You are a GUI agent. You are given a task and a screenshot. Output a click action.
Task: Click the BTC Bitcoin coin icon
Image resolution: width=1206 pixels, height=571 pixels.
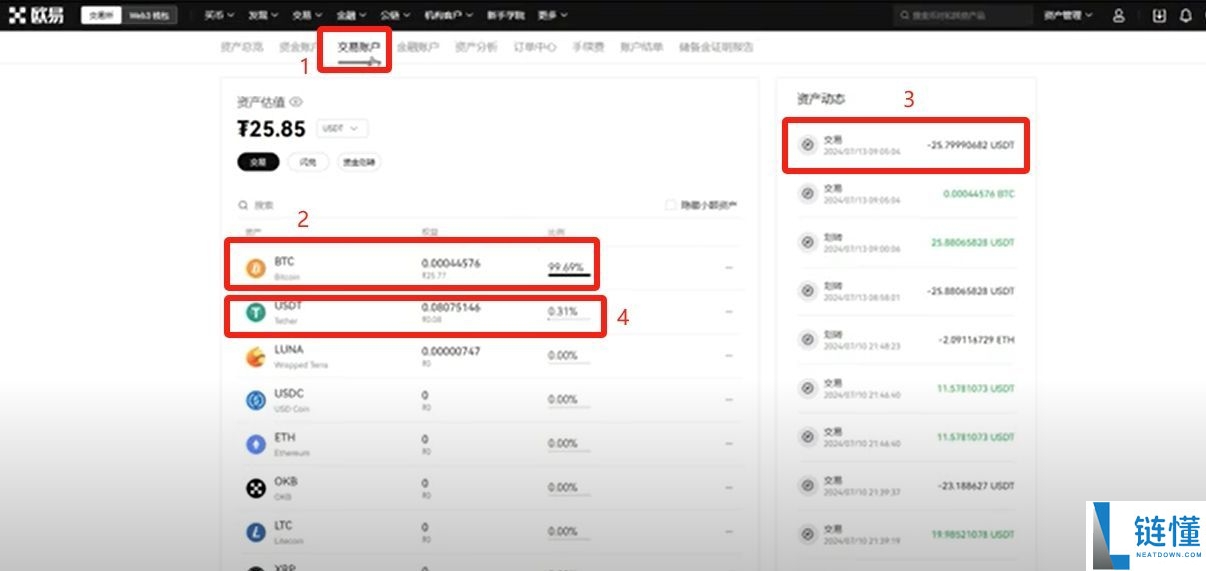click(x=256, y=268)
